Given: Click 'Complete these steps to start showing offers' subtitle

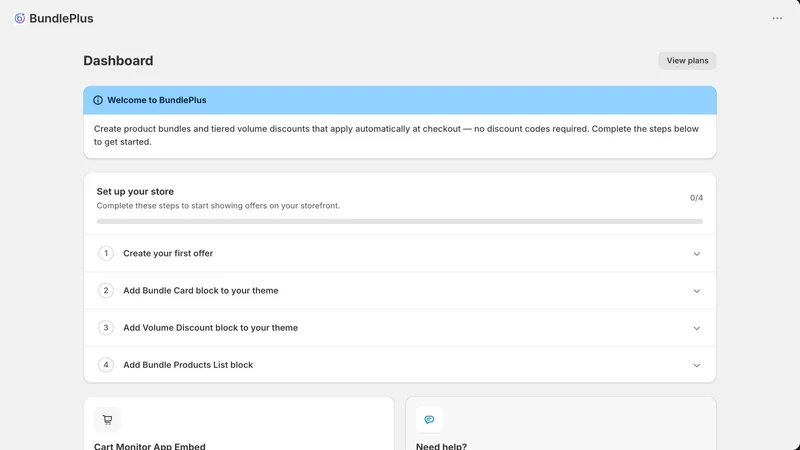Looking at the screenshot, I should coord(218,206).
